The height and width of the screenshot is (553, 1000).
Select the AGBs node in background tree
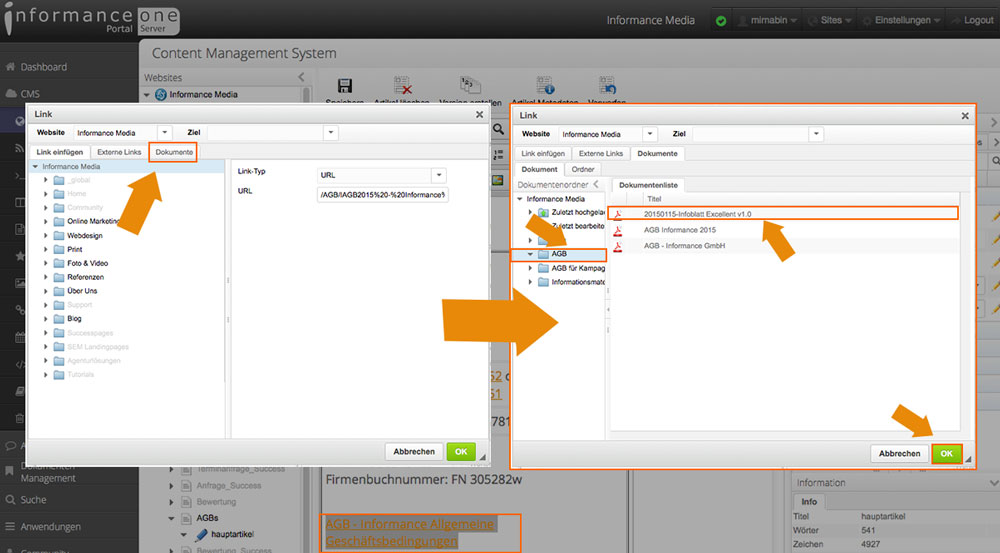[x=207, y=518]
